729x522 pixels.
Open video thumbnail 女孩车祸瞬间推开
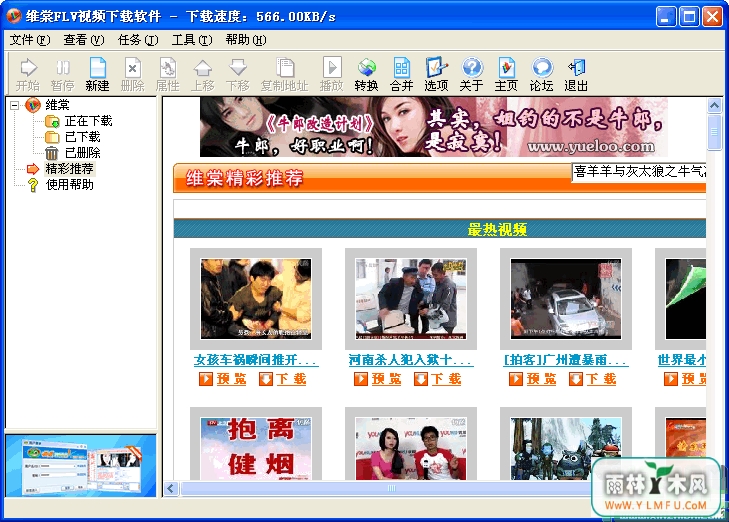click(256, 299)
